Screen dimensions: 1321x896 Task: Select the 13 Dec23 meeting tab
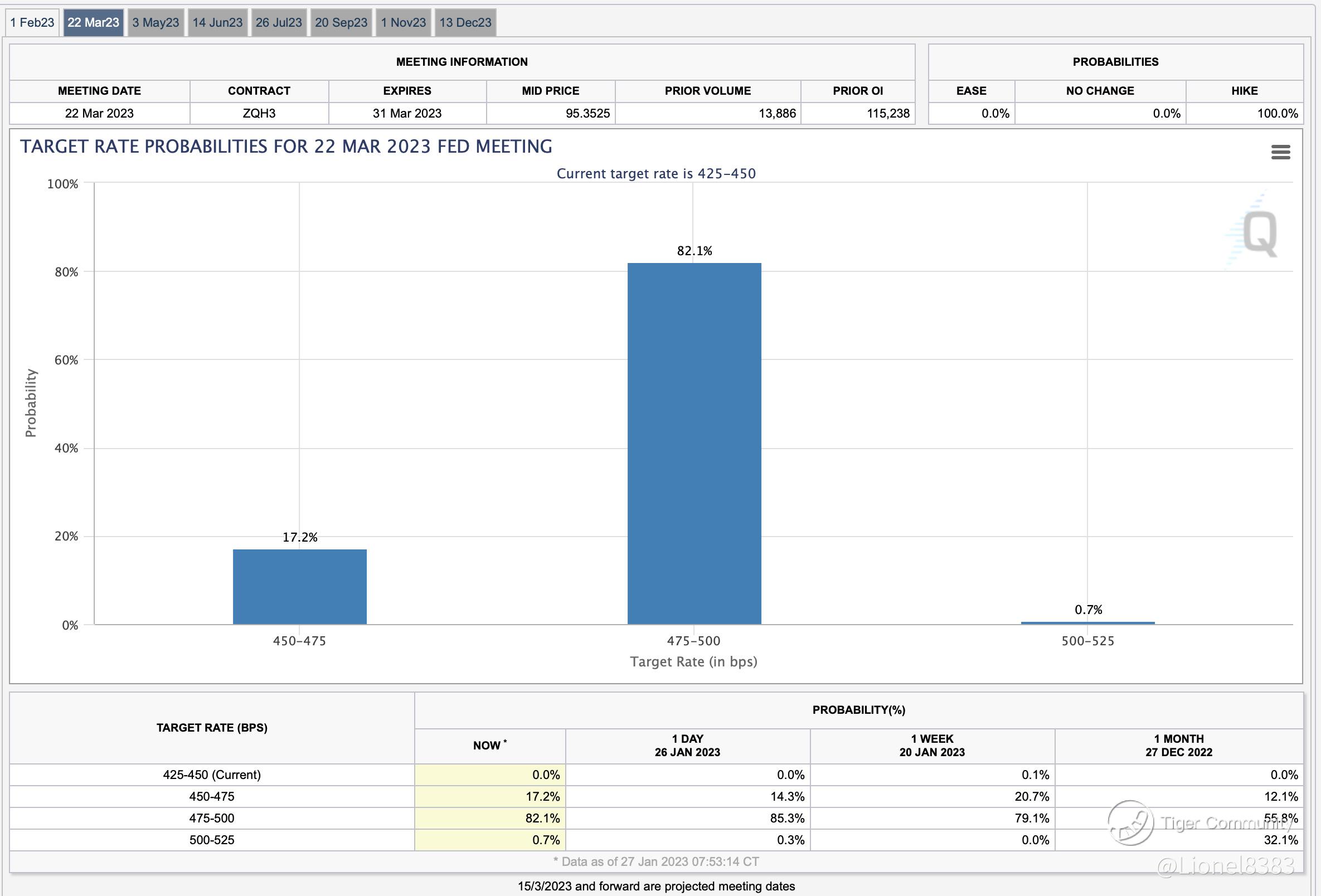pos(465,23)
